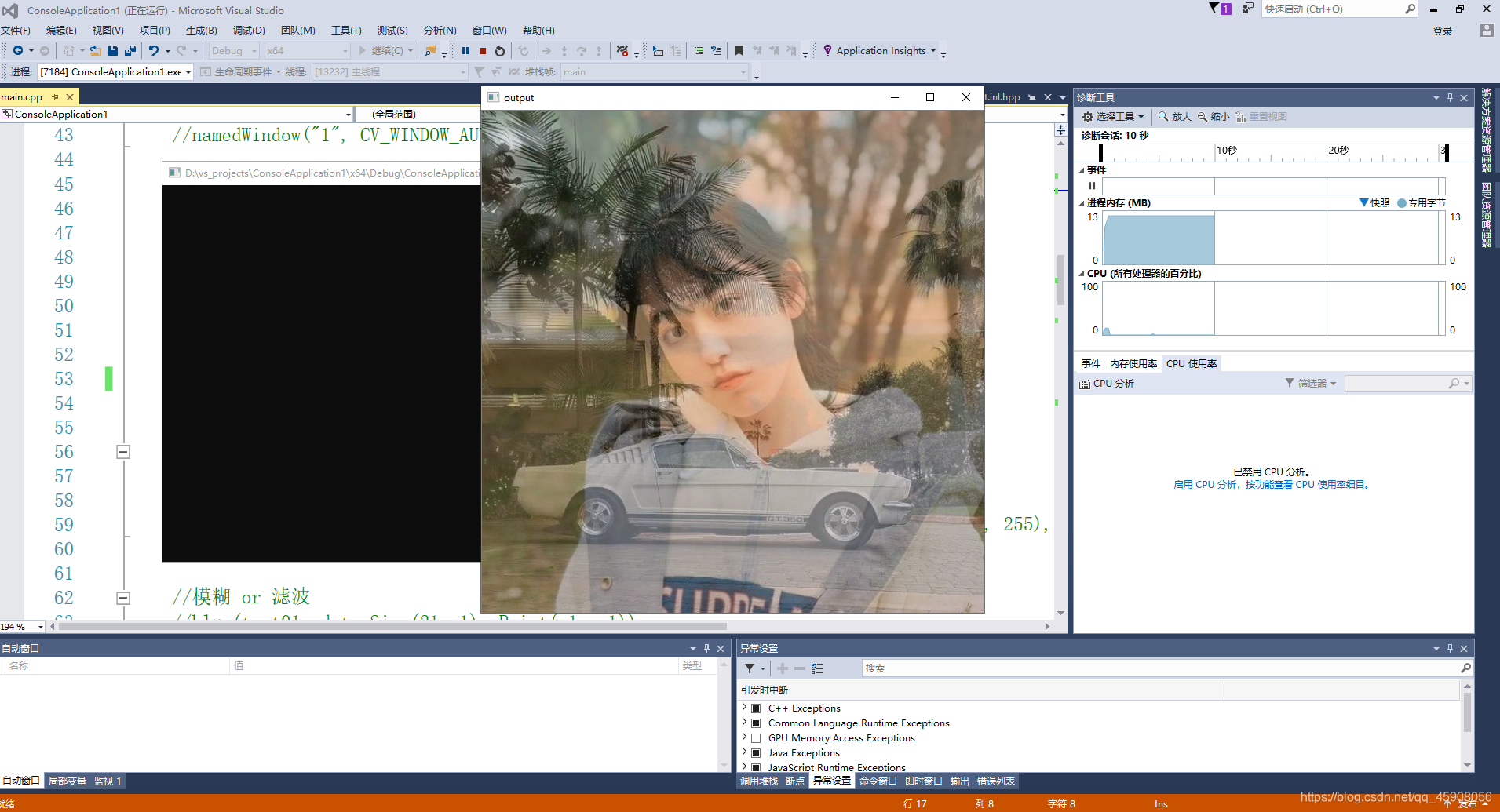Collapse the code block at line 56
This screenshot has height=812, width=1500.
[123, 452]
